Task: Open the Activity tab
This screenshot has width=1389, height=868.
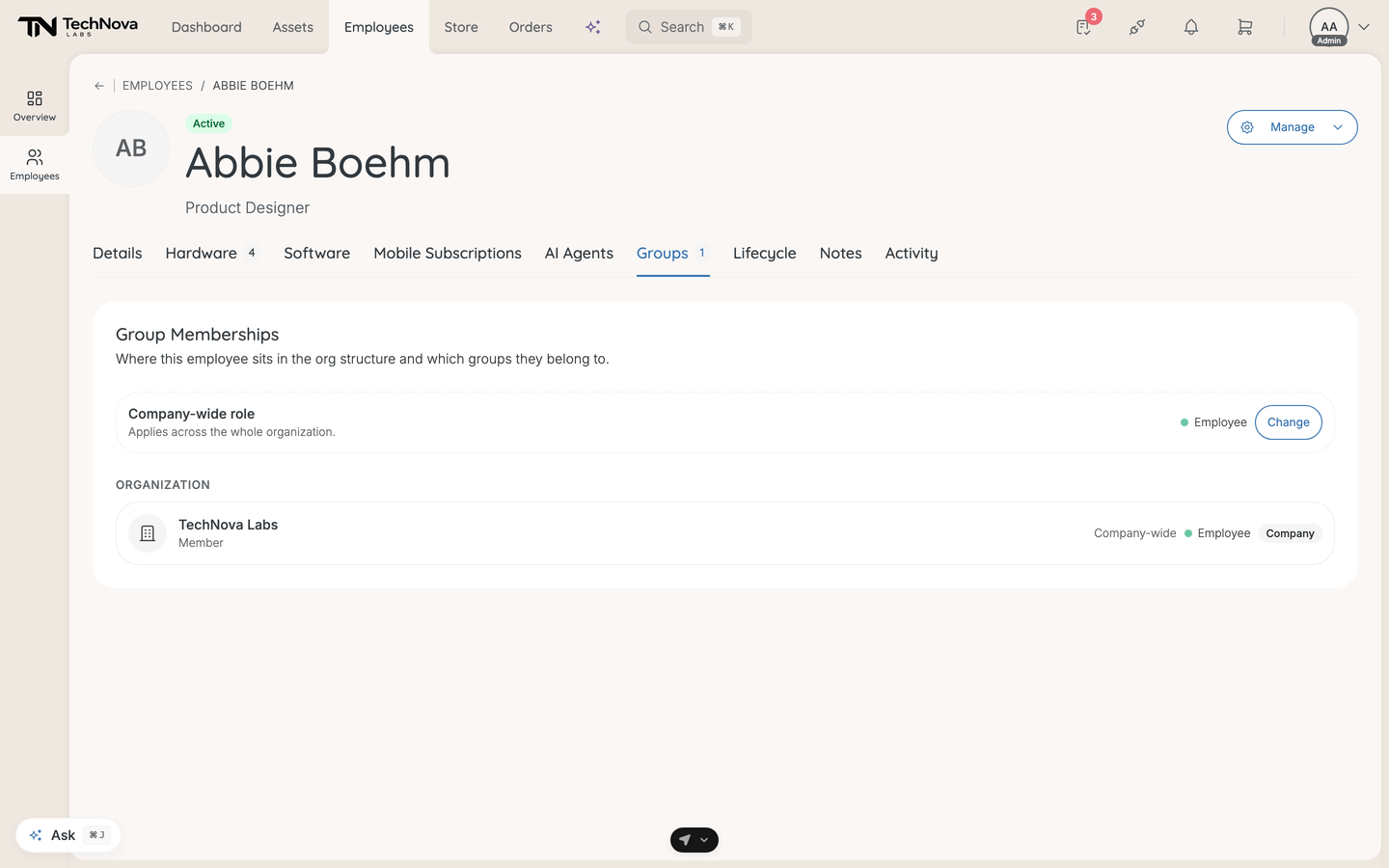Action: click(912, 254)
